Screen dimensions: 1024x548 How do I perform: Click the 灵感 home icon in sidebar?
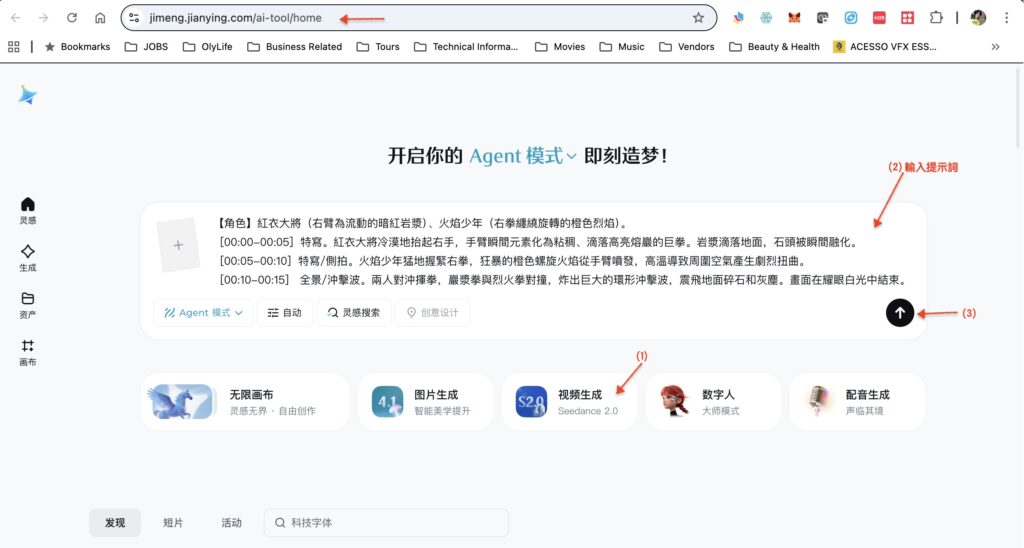click(27, 209)
